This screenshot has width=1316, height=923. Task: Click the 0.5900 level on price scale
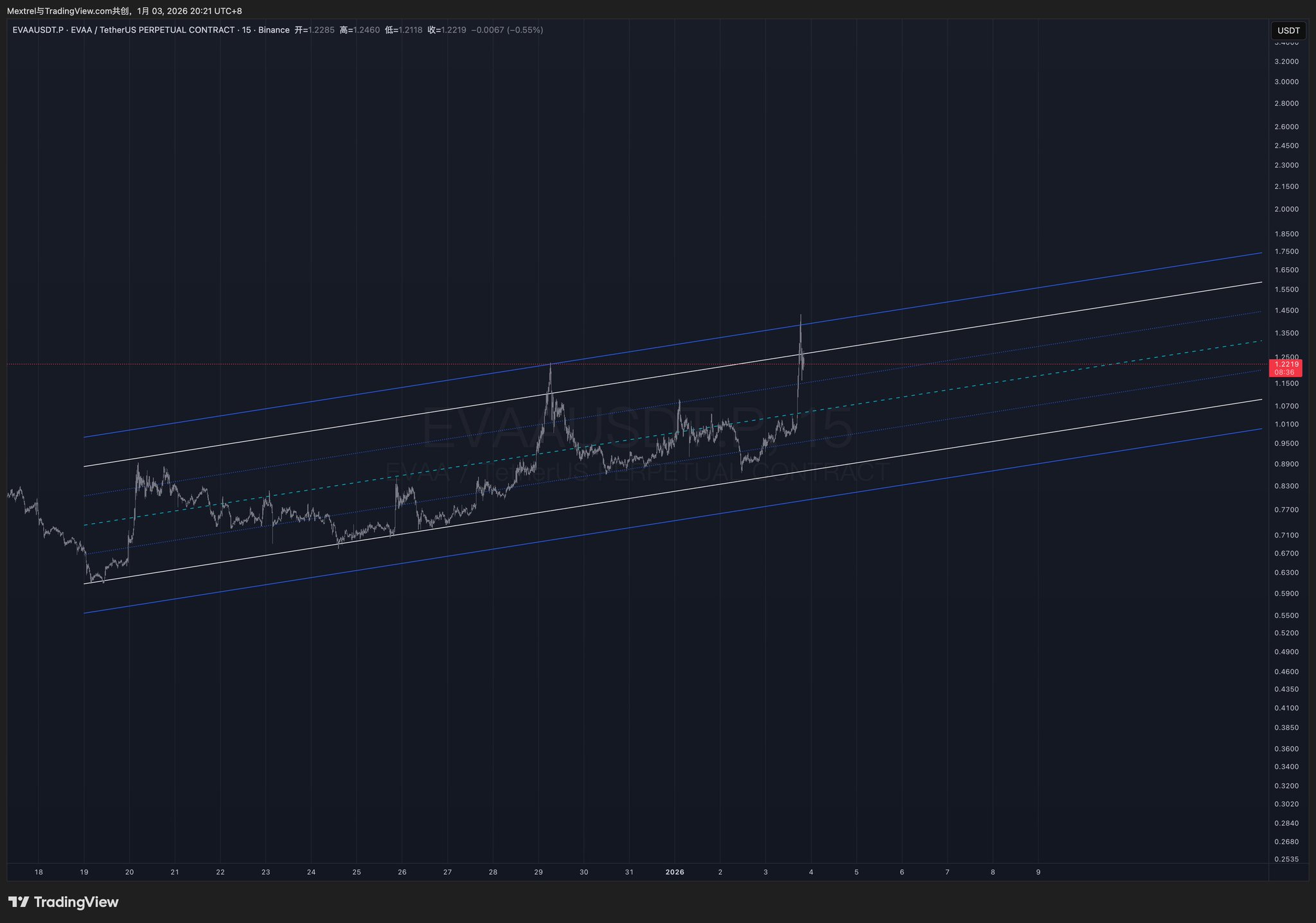click(x=1286, y=593)
